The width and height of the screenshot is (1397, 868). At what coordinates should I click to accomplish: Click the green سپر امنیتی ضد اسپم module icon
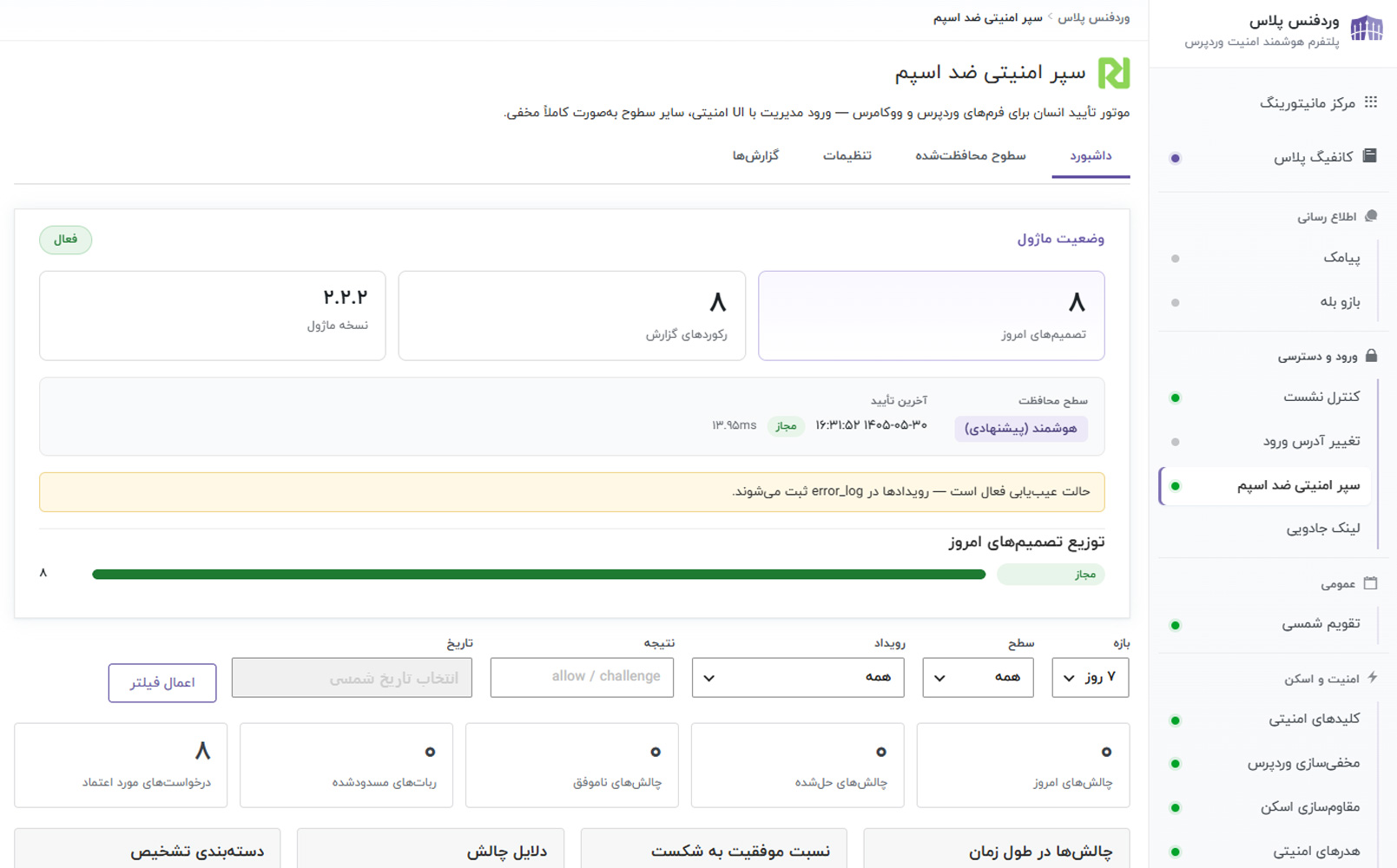click(1114, 73)
